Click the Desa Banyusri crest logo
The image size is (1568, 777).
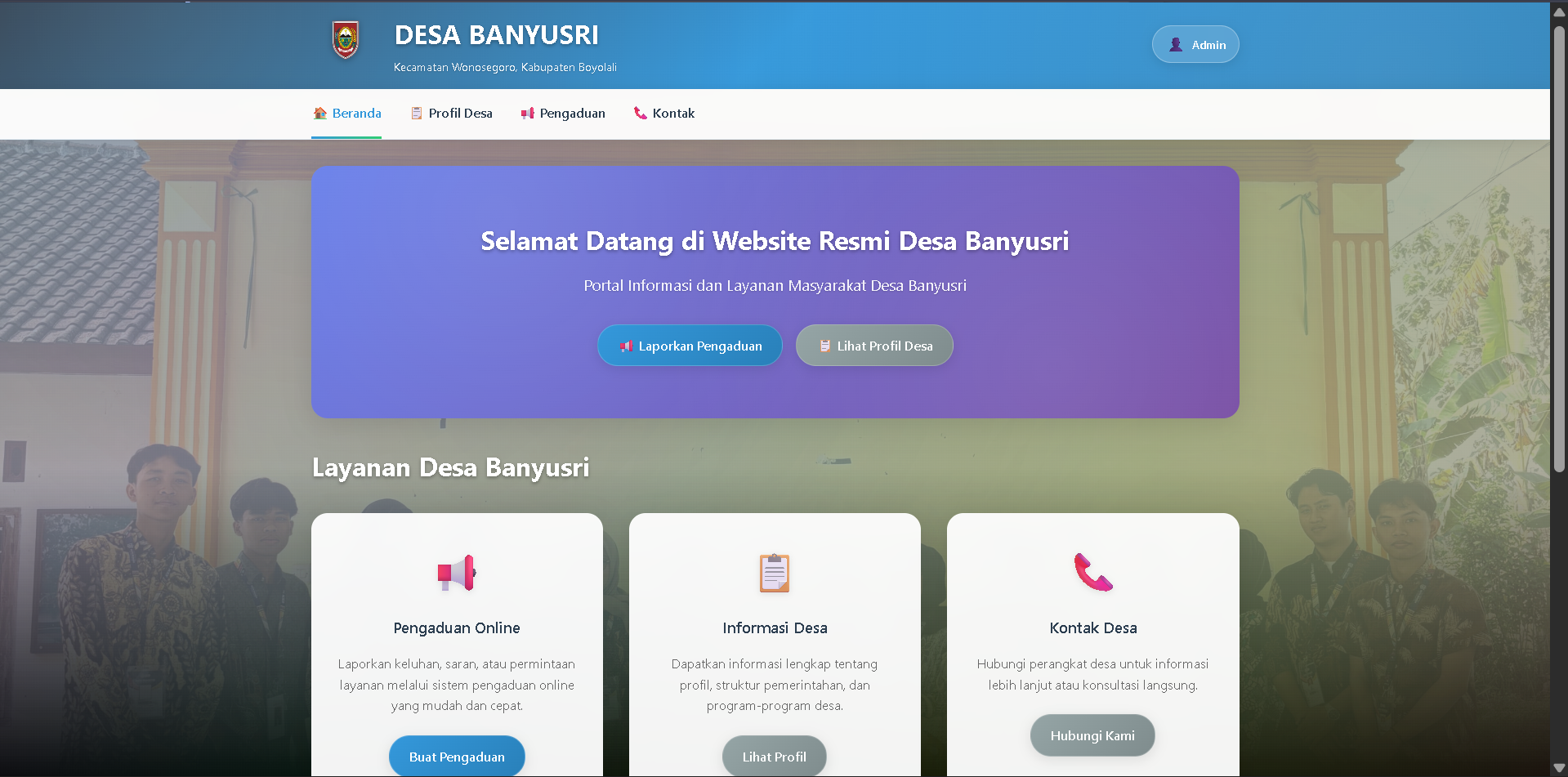tap(346, 39)
